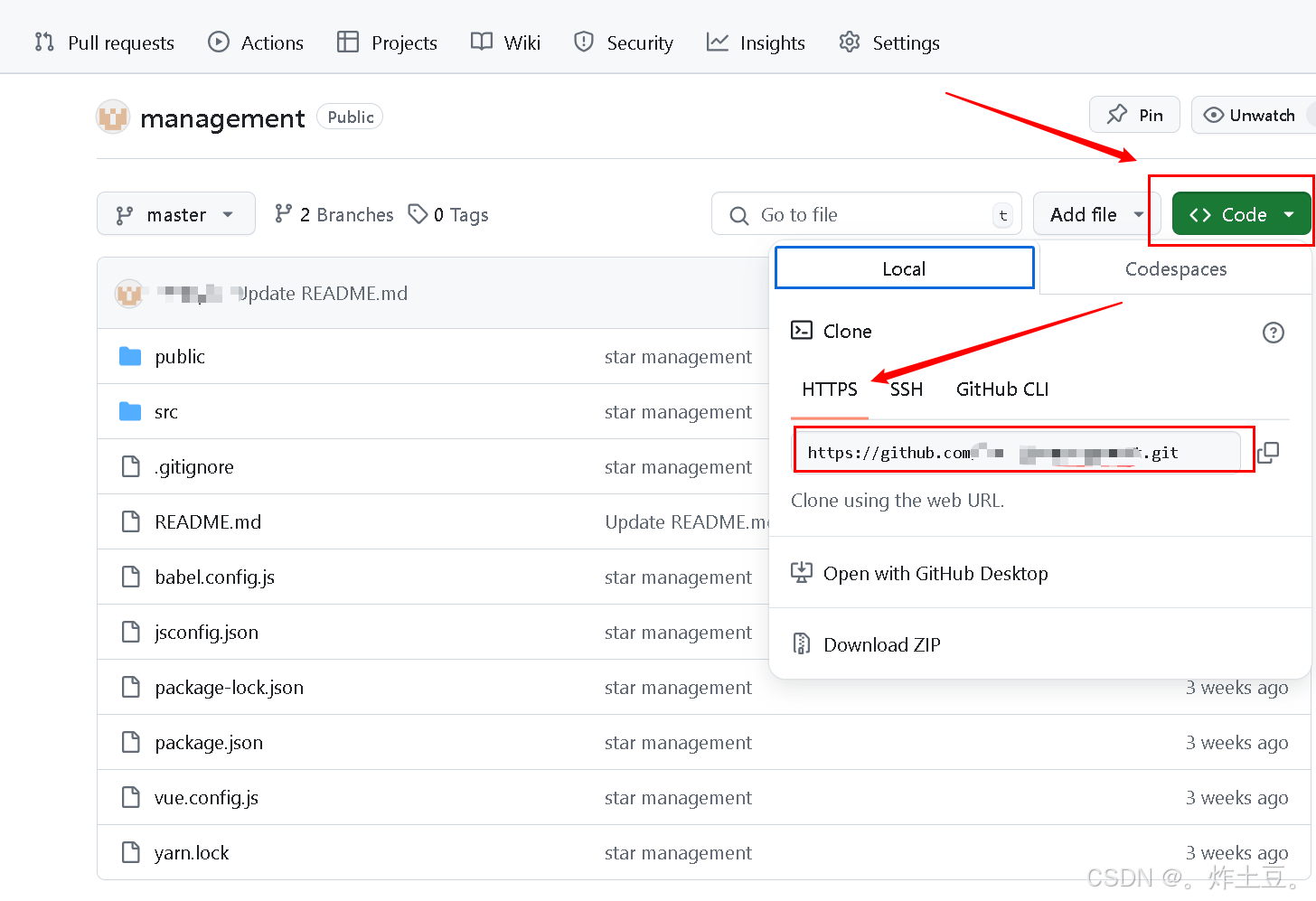Click the zip file icon beside Download ZIP

pyautogui.click(x=801, y=643)
